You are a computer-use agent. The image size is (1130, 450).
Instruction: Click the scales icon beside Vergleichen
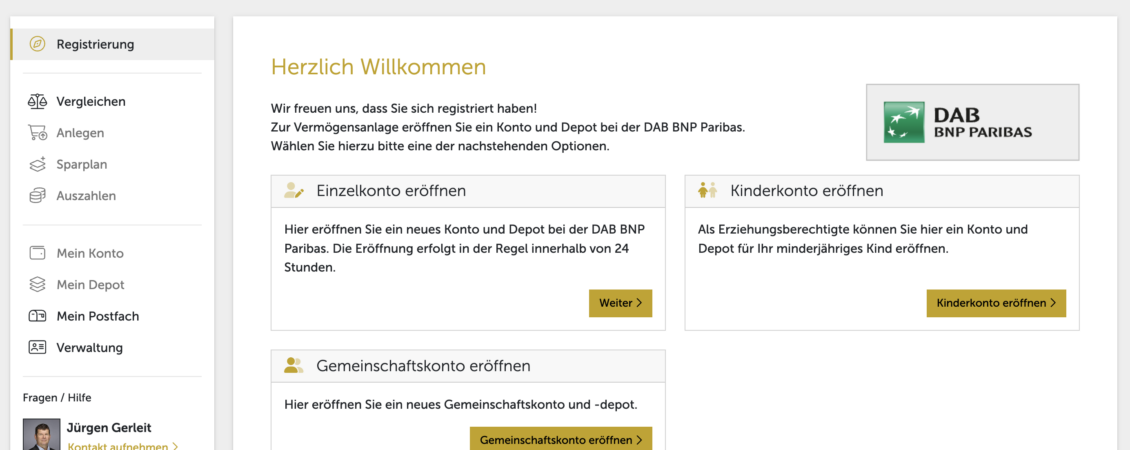point(37,102)
